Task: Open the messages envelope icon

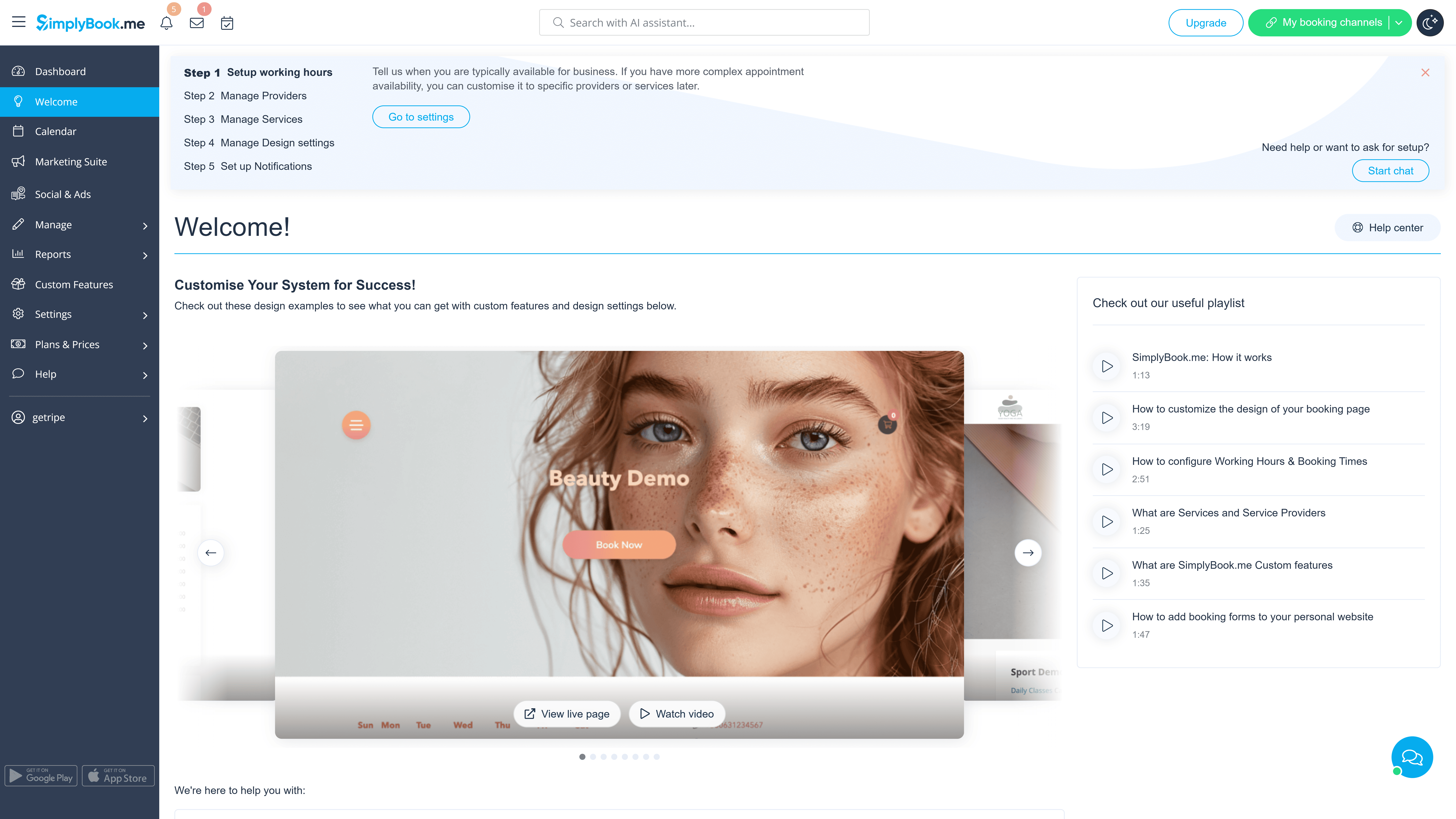Action: tap(197, 23)
